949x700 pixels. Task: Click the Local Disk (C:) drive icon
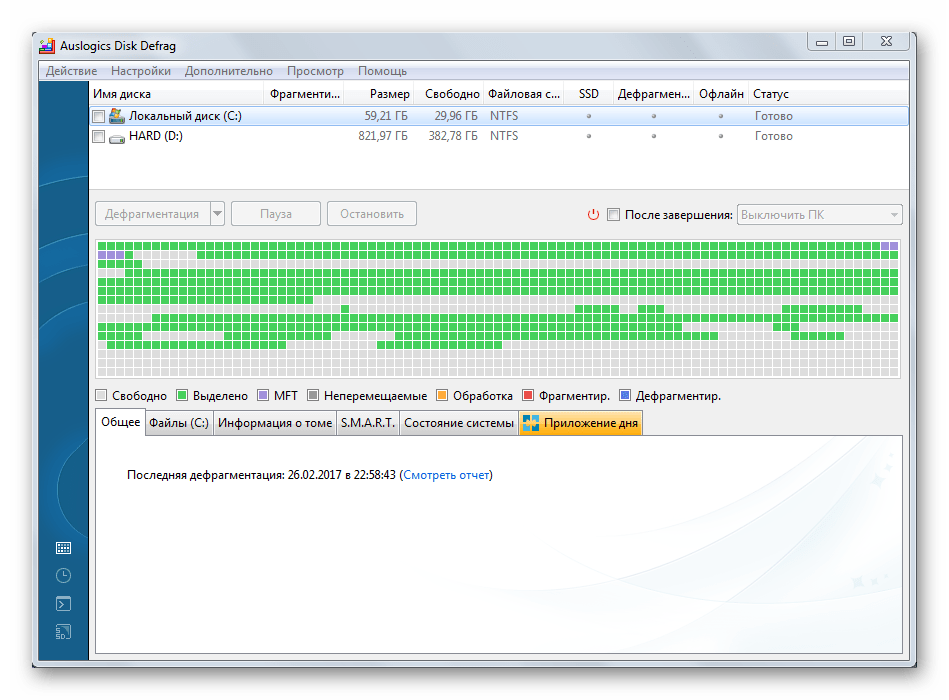(x=117, y=116)
